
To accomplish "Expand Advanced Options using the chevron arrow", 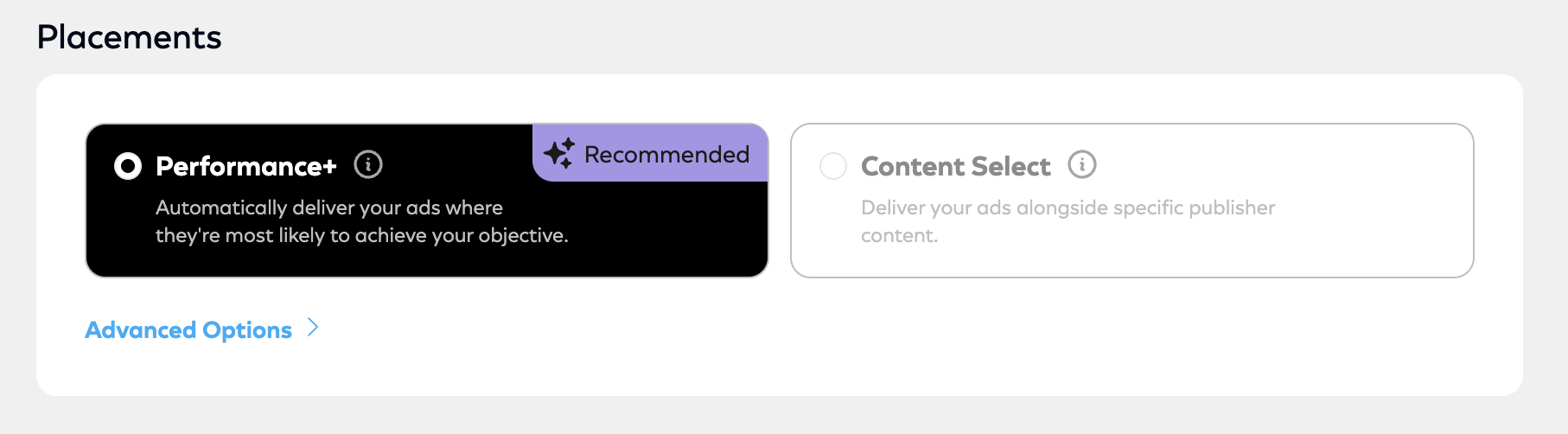I will (313, 328).
